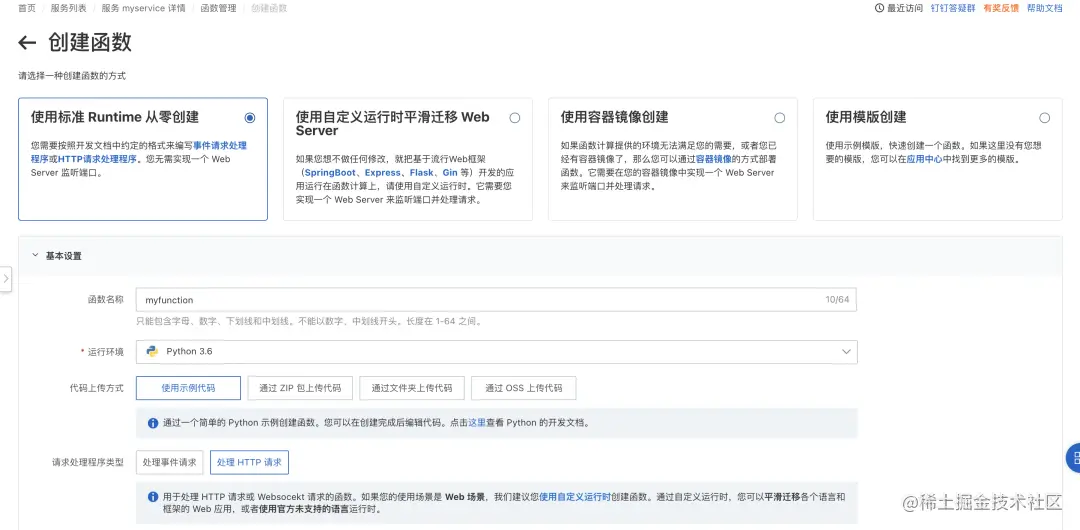The height and width of the screenshot is (530, 1080).
Task: Go to 首页 breadcrumb
Action: (27, 8)
